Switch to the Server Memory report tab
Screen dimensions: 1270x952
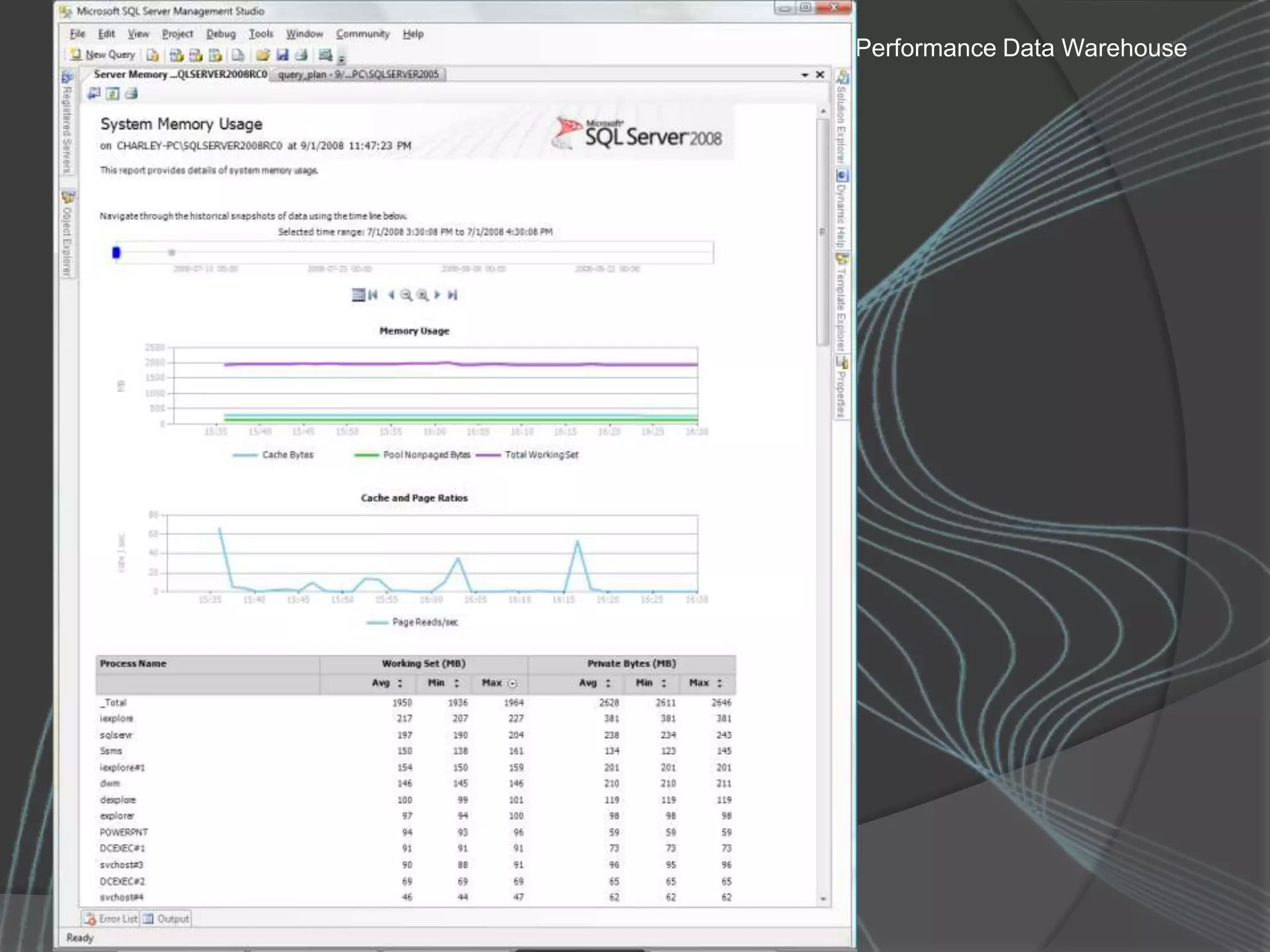pos(180,74)
